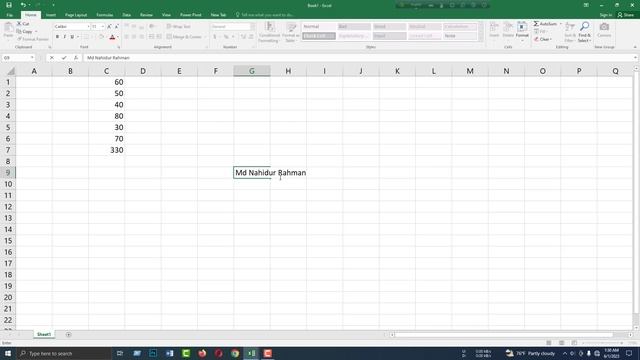
Task: Insert a function with fx icon
Action: tap(76, 58)
